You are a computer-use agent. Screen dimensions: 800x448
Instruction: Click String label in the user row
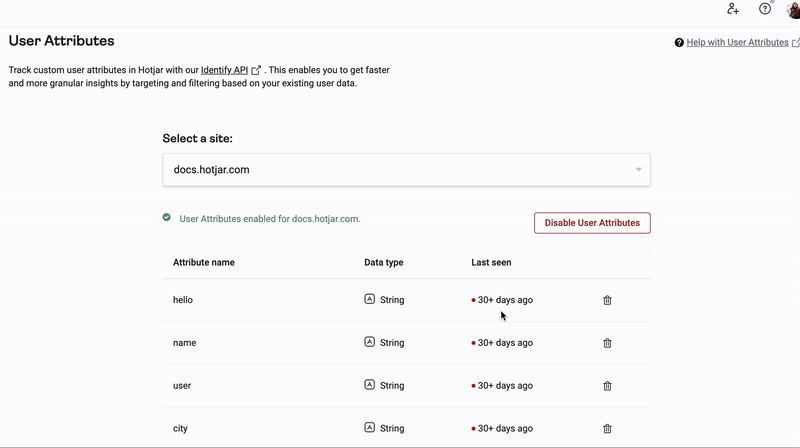coord(392,386)
